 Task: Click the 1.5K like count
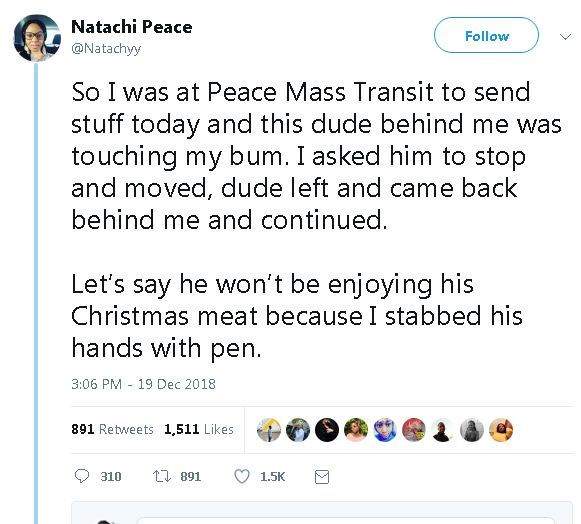point(273,476)
